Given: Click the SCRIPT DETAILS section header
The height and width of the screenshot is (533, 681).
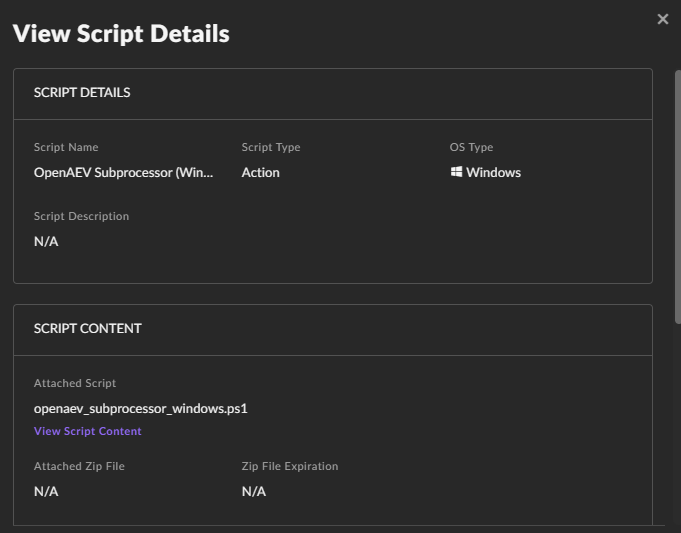Looking at the screenshot, I should (x=82, y=93).
